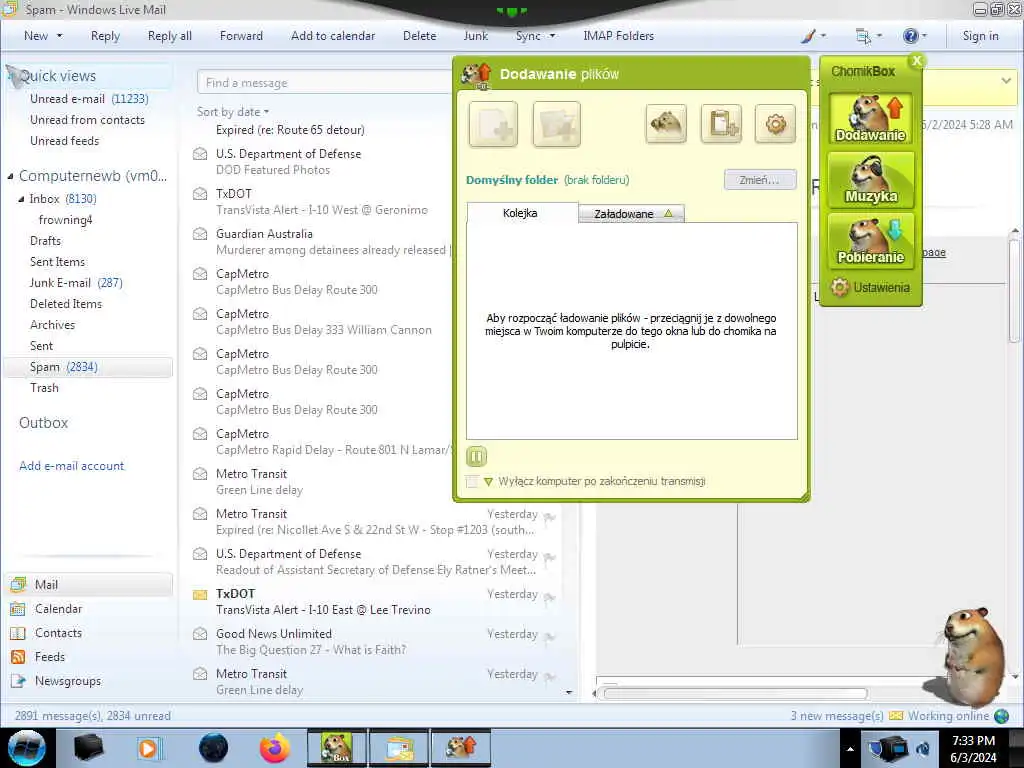
Task: Click the clipboard paste icon in Dodawanie plików
Action: coord(721,123)
